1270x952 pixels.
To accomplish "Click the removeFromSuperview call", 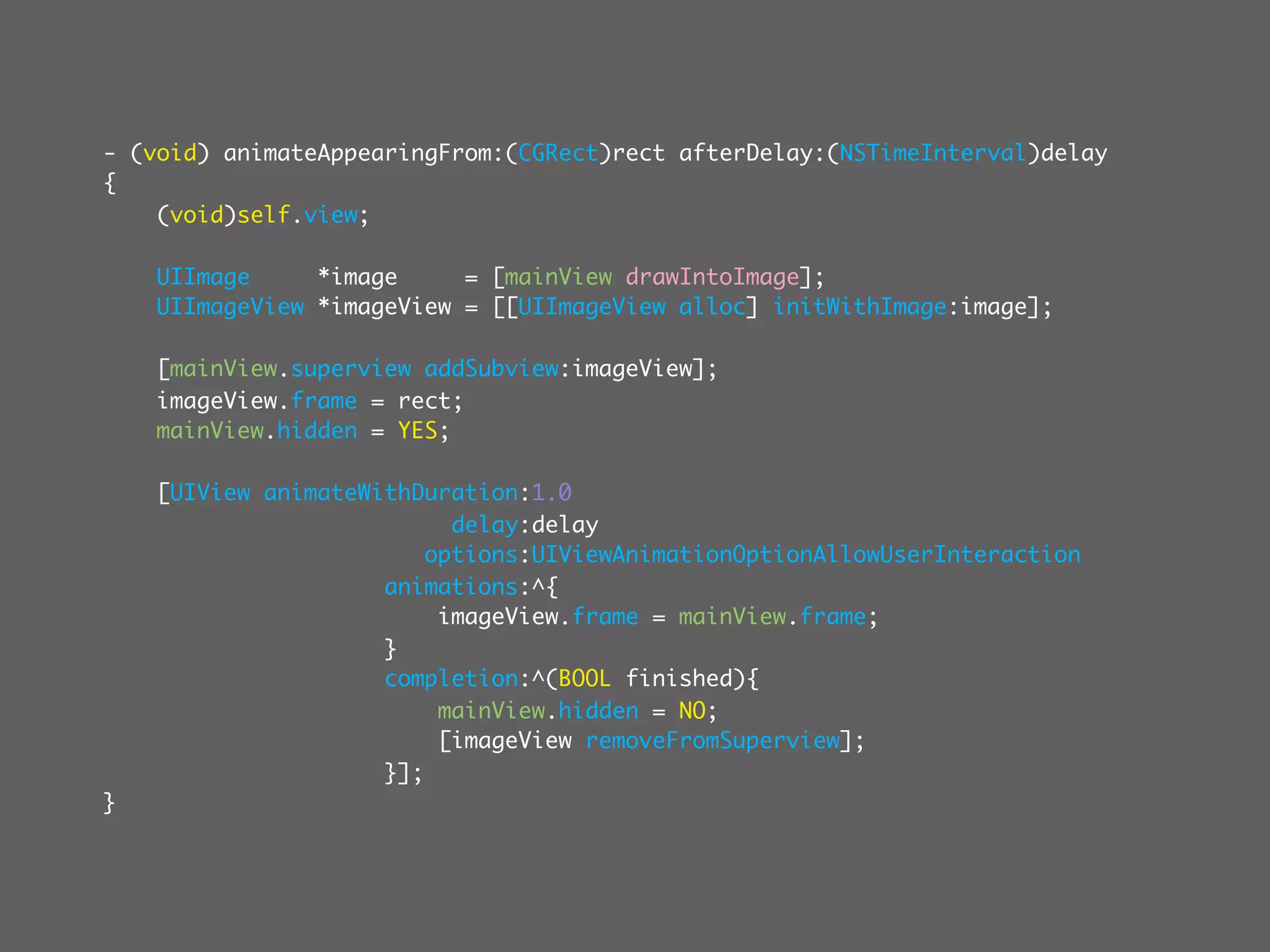I will (x=712, y=741).
